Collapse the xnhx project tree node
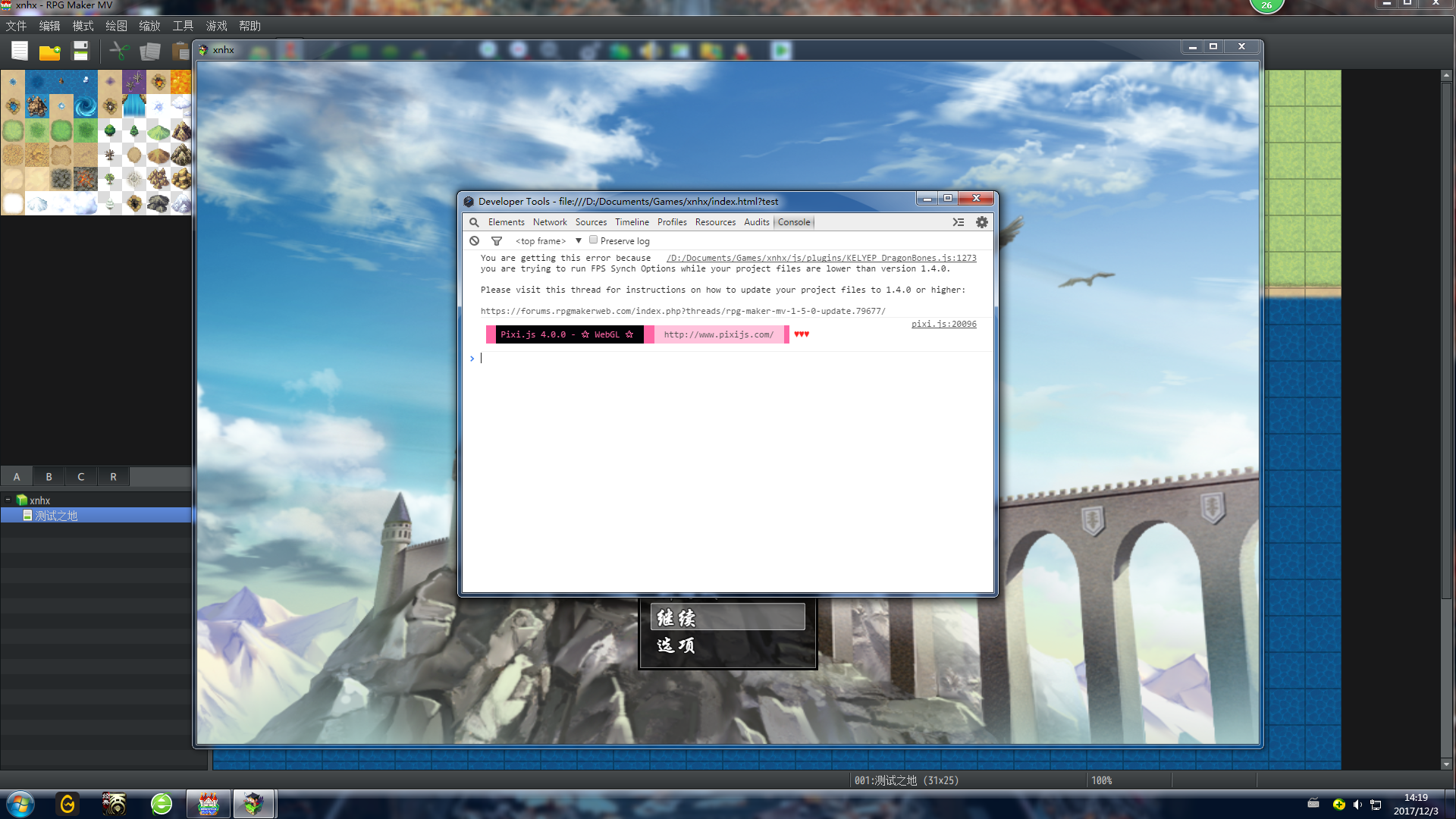 point(8,500)
